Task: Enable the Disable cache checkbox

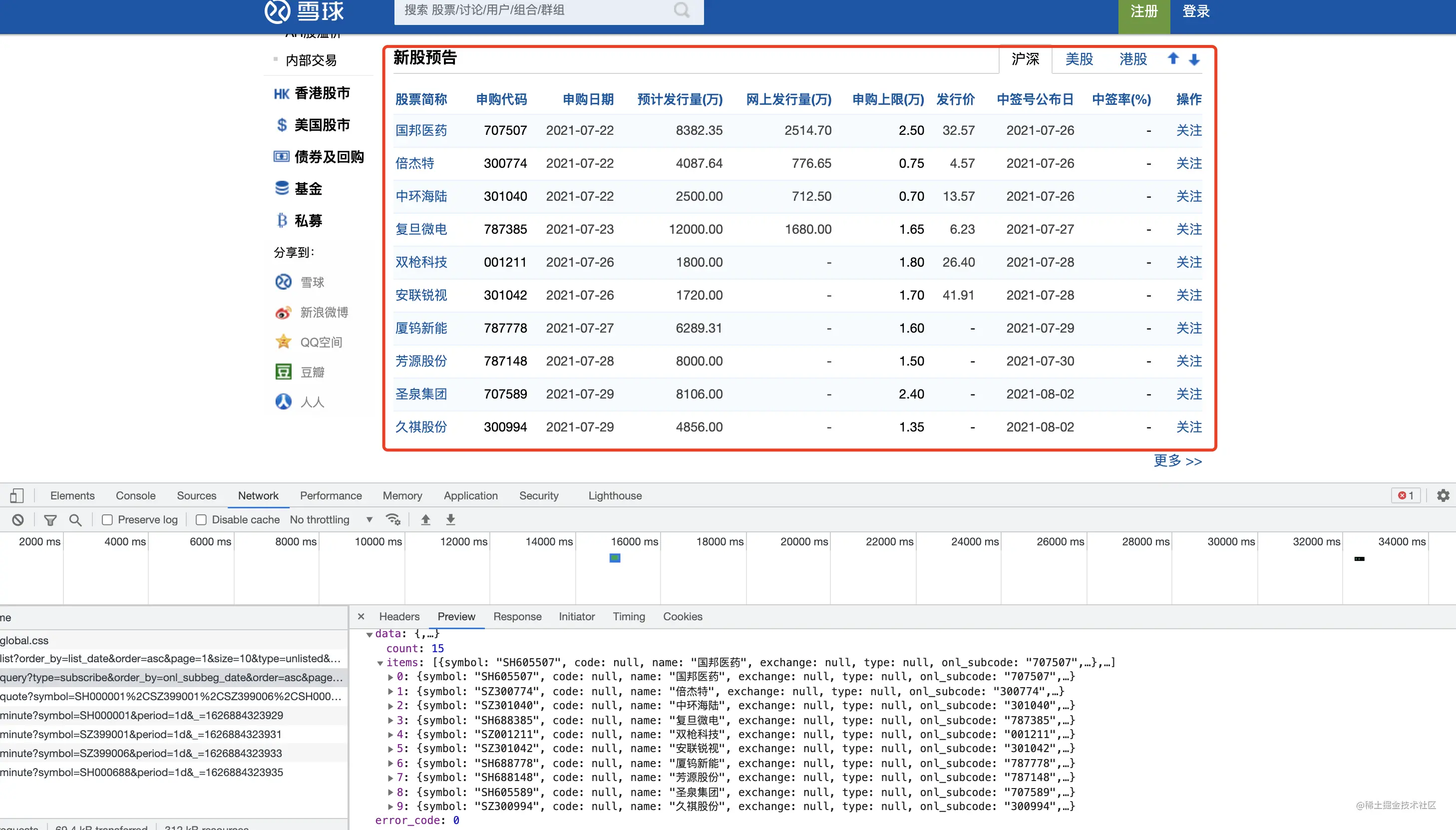Action: [201, 520]
